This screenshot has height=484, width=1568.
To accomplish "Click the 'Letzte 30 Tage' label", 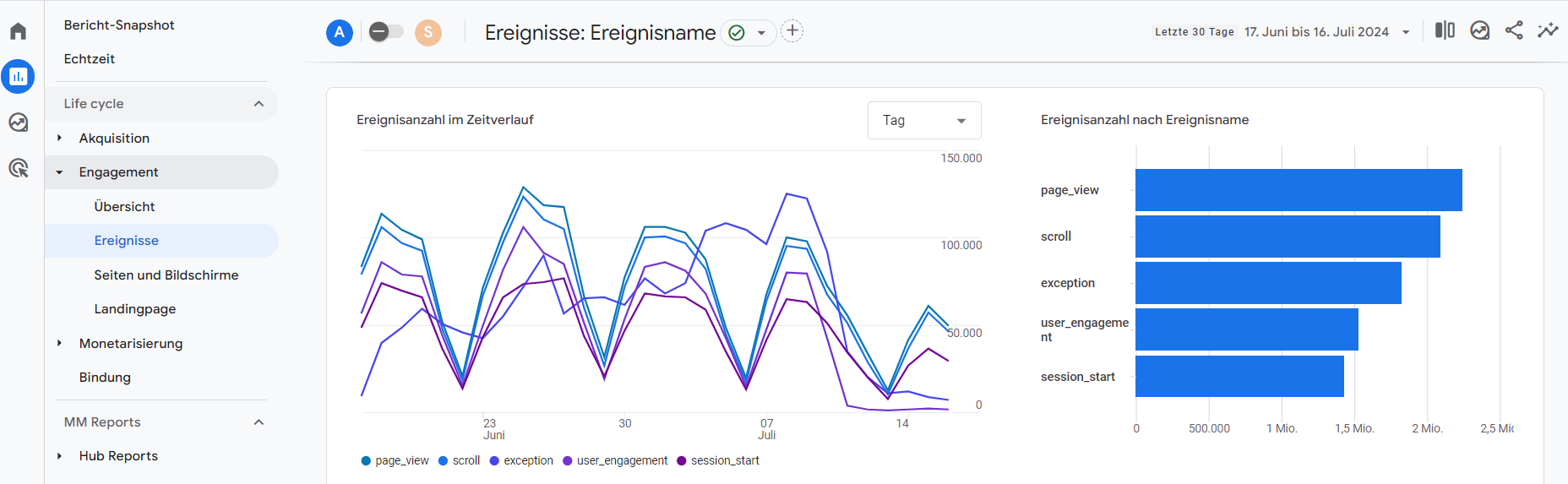I will pyautogui.click(x=1195, y=32).
